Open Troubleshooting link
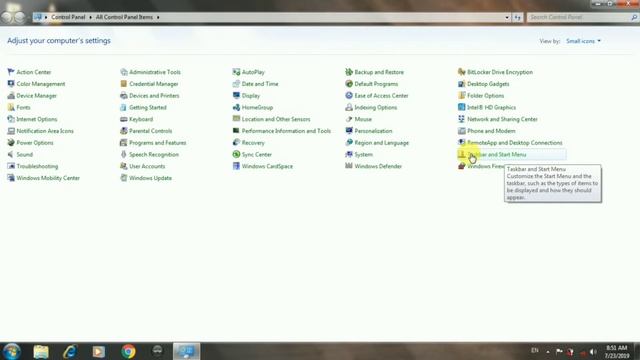 coord(37,166)
